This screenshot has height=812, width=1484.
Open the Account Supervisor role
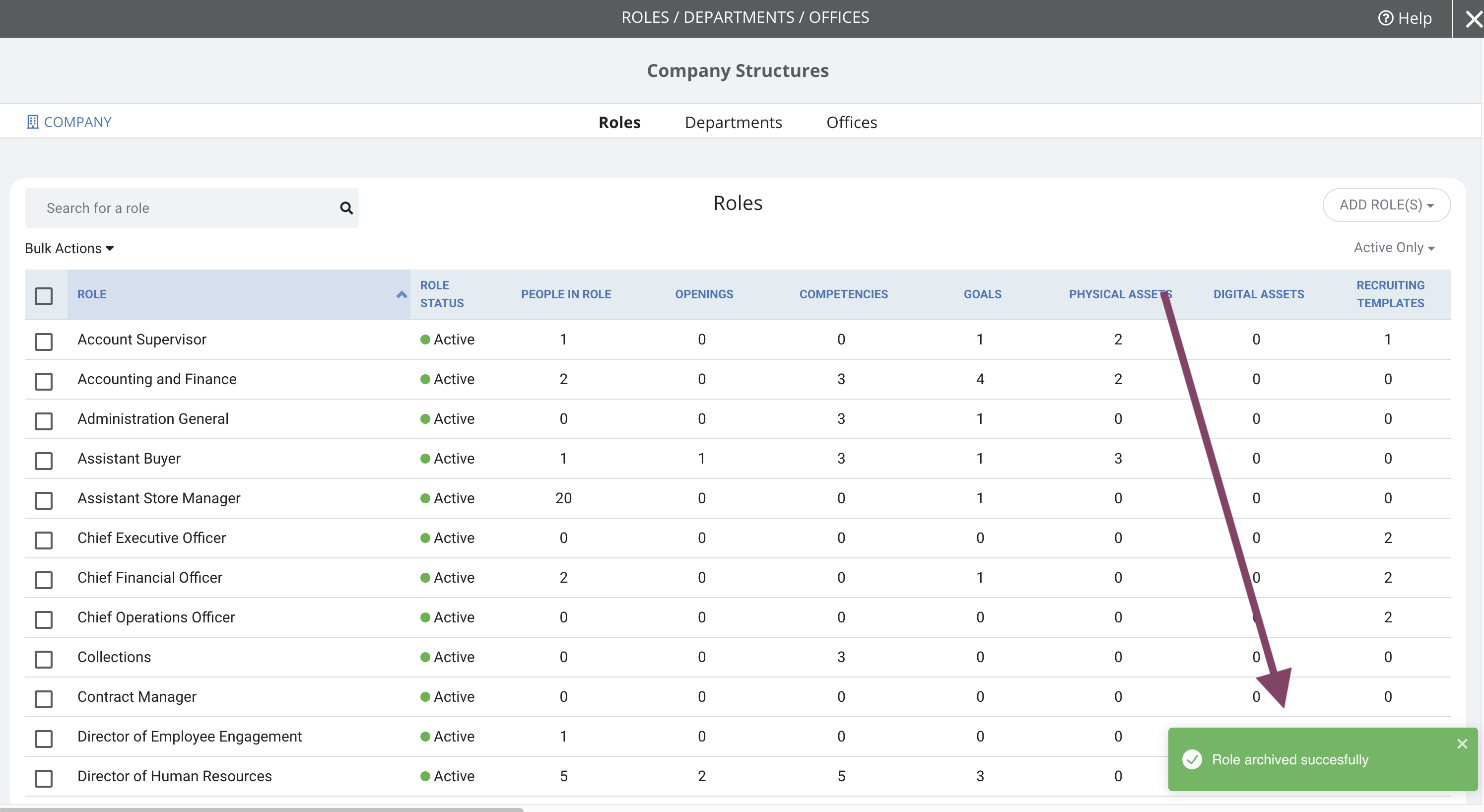[x=142, y=339]
